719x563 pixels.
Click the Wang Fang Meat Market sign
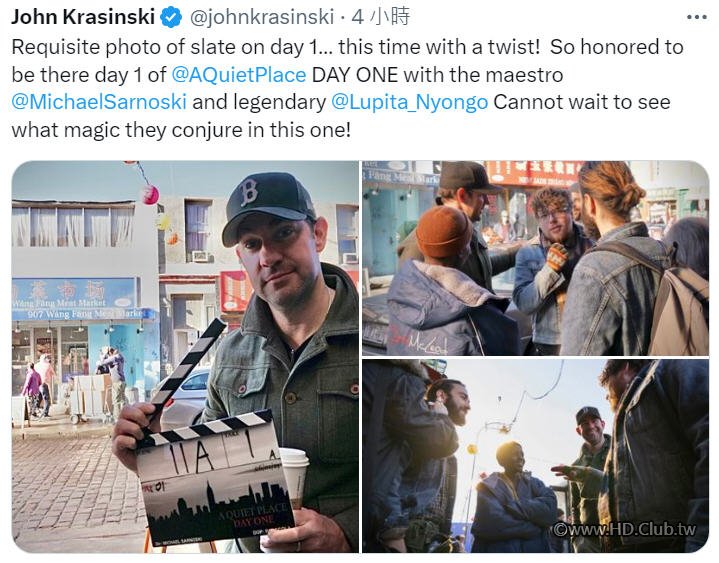tap(76, 299)
